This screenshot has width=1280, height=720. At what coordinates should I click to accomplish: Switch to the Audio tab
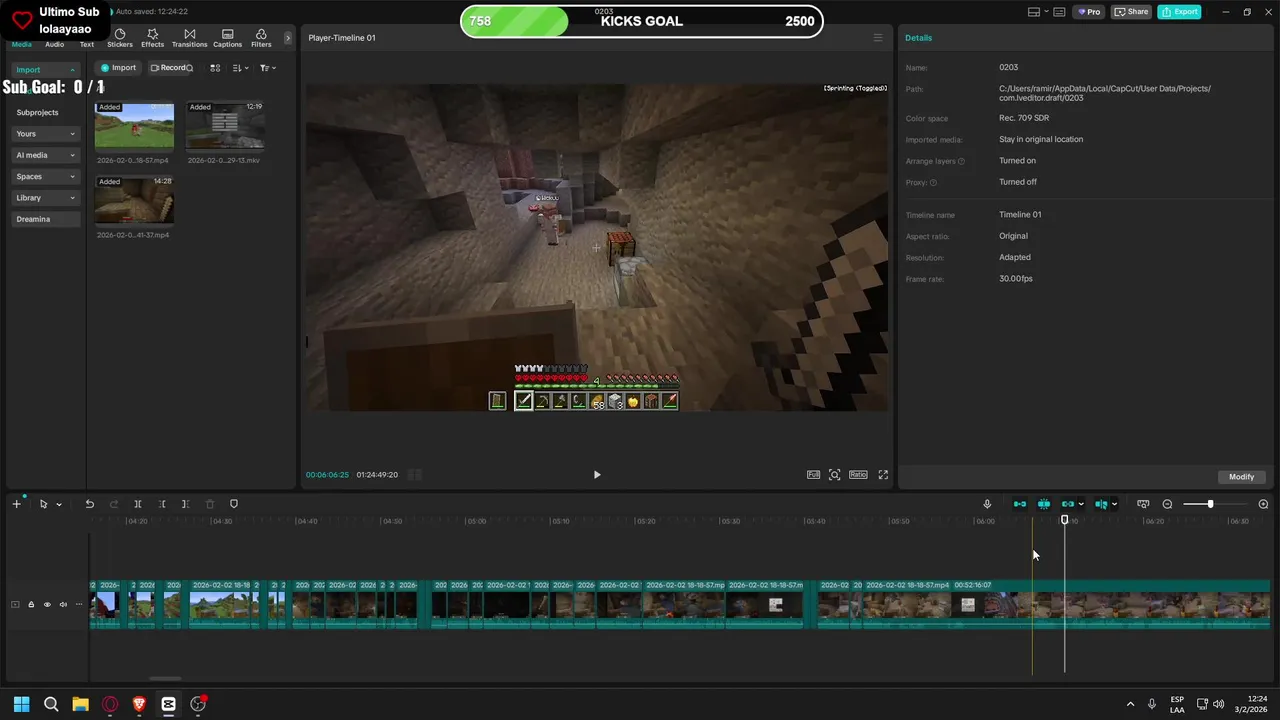click(x=54, y=44)
